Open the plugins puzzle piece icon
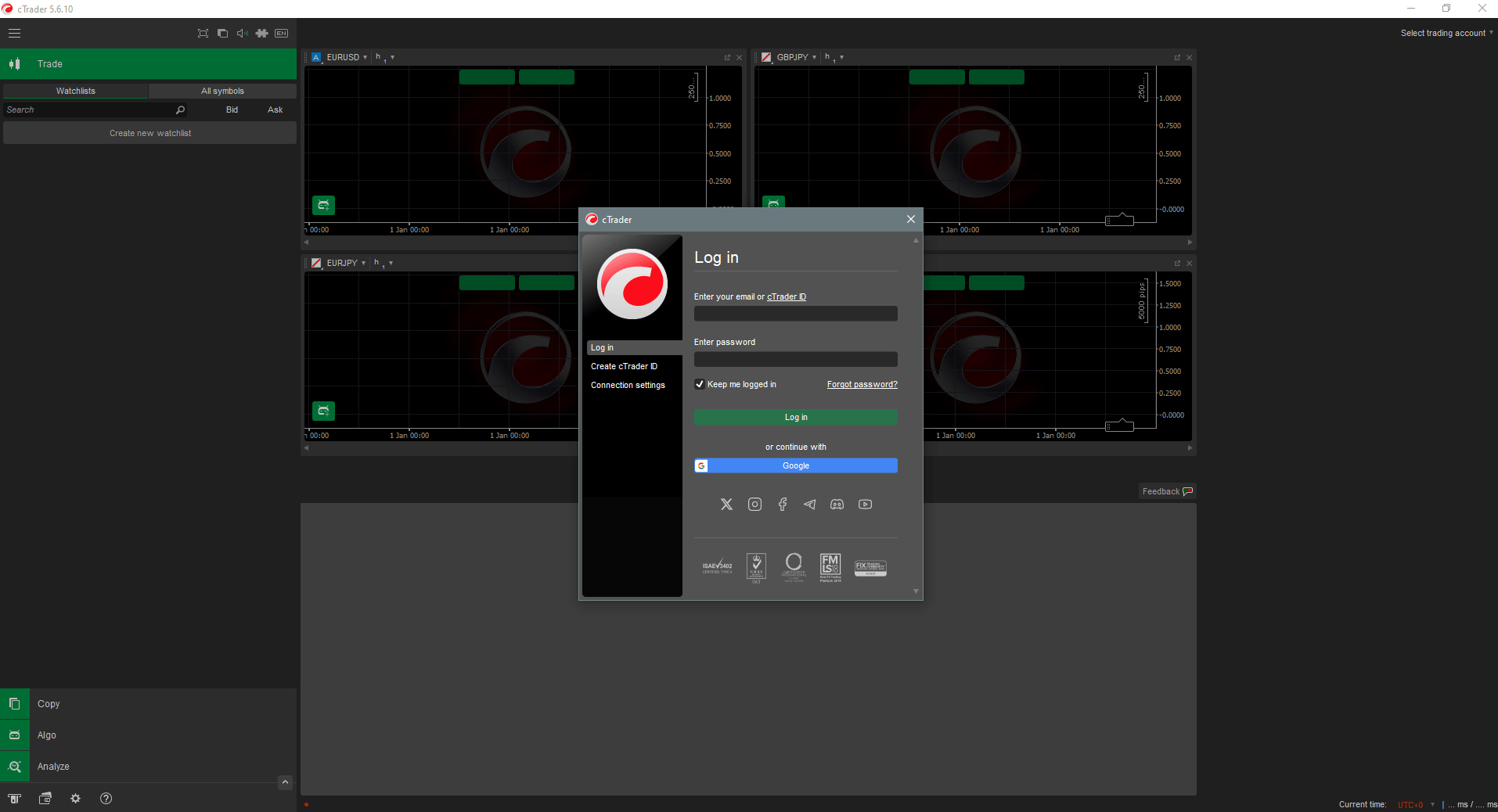 261,33
